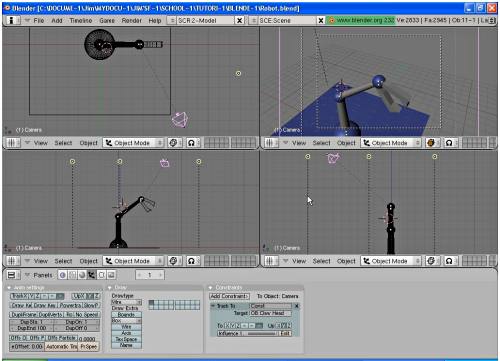Remove the Track To constraint with its X
Screen dimensions: 500x361
coord(296,306)
